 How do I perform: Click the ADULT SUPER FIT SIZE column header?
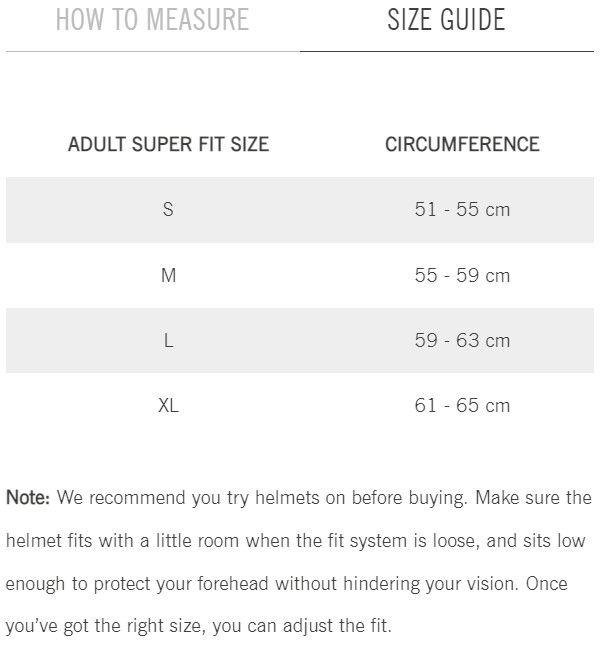click(168, 144)
